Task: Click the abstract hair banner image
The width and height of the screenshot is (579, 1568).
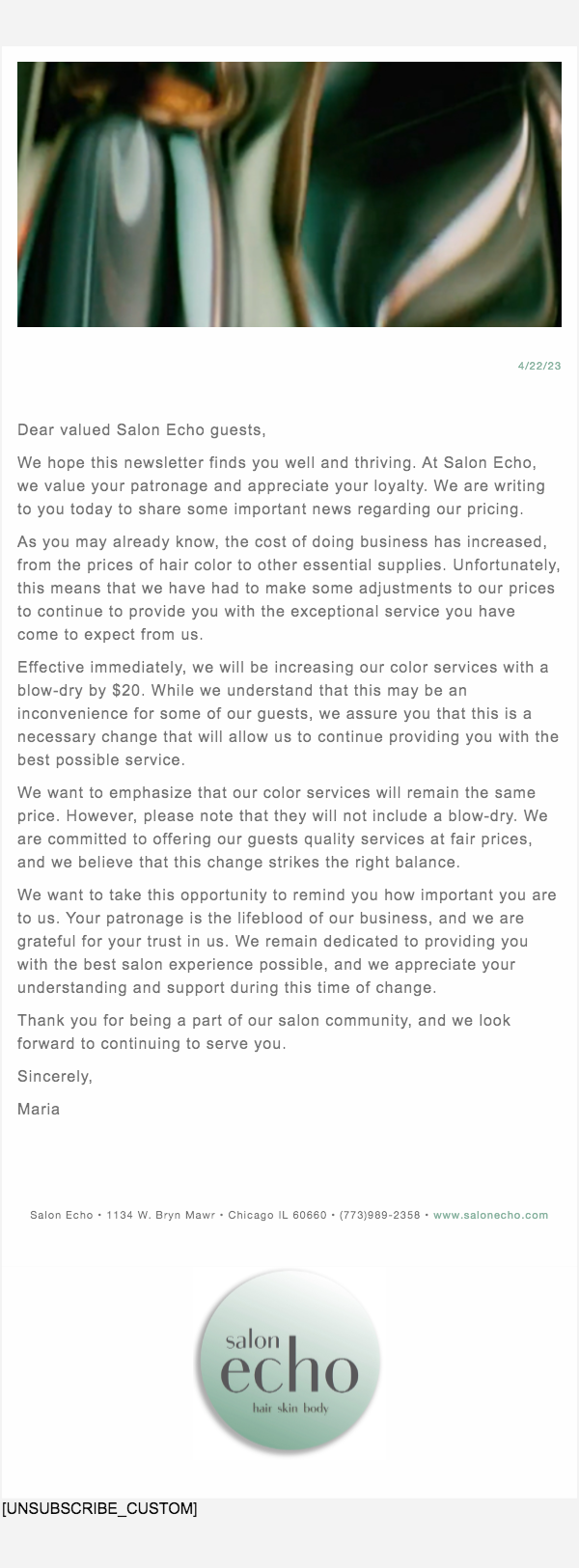Action: click(289, 194)
